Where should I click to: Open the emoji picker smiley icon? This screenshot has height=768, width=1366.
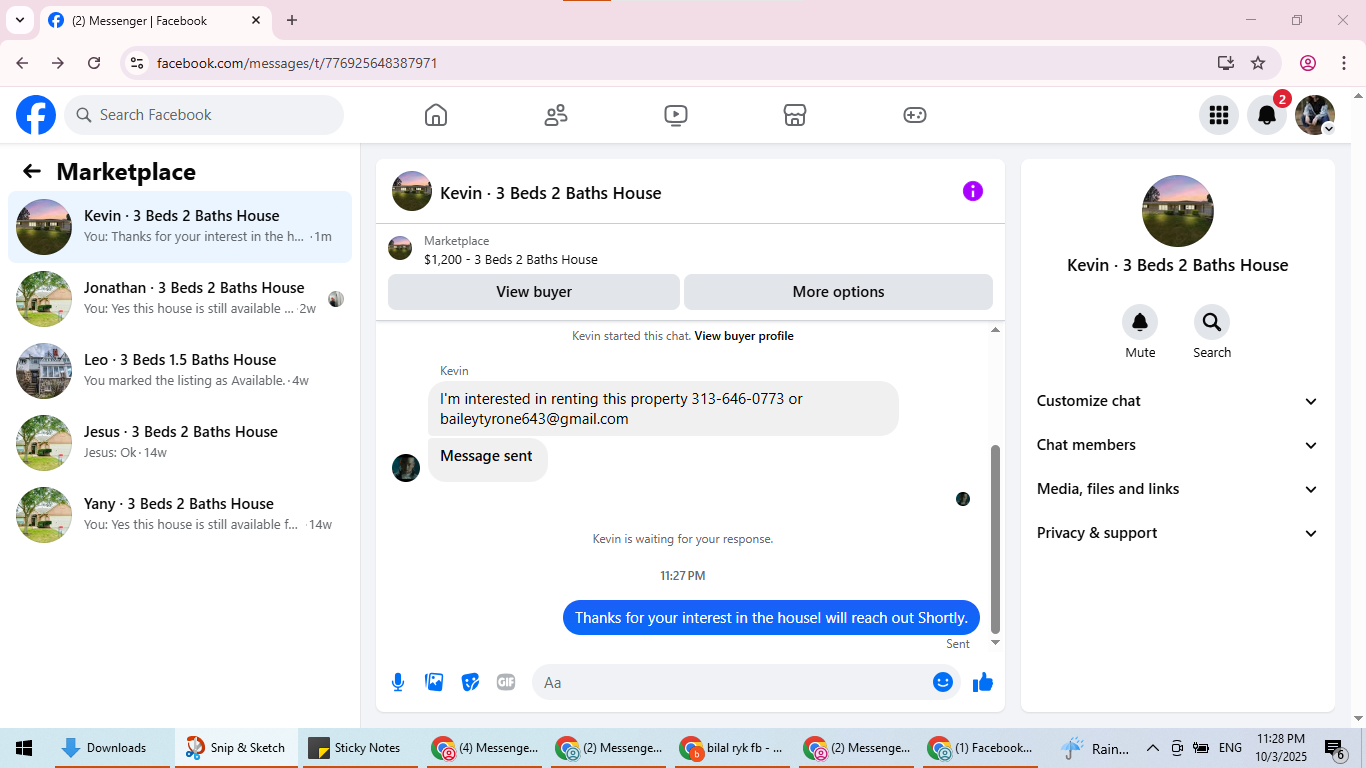(943, 682)
